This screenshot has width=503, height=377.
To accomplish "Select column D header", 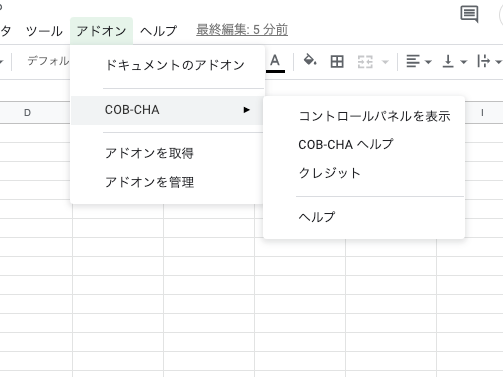I will 27,113.
